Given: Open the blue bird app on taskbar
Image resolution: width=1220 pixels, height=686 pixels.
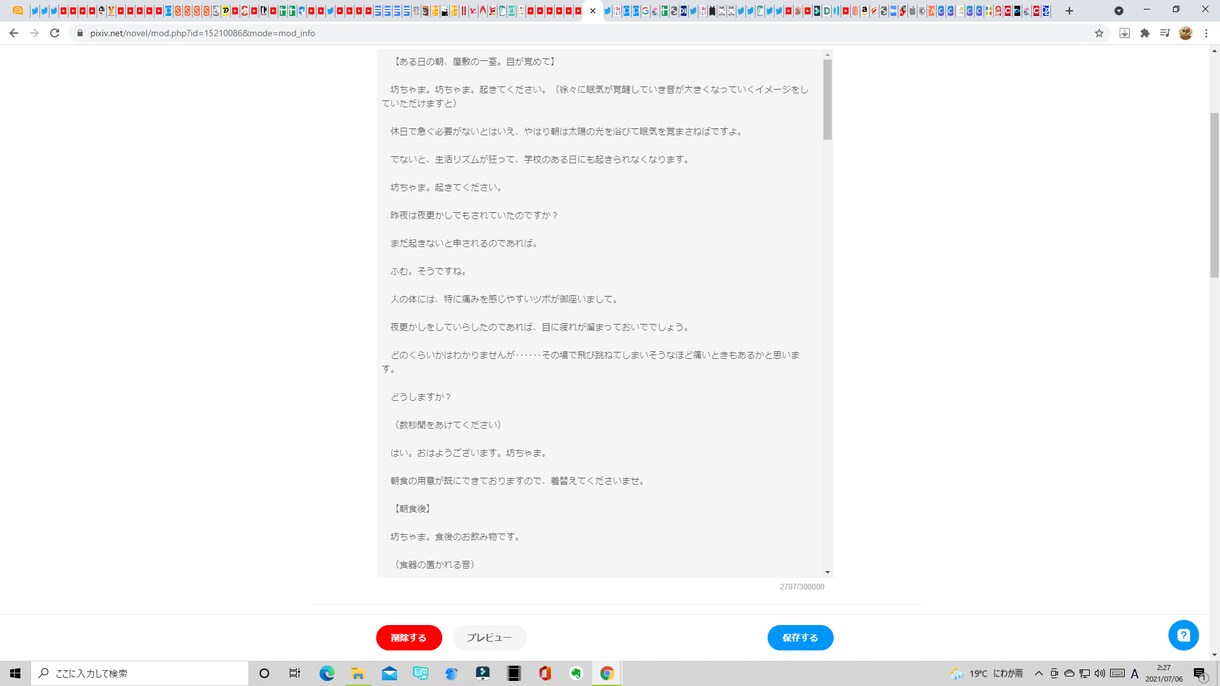Looking at the screenshot, I should coord(451,673).
